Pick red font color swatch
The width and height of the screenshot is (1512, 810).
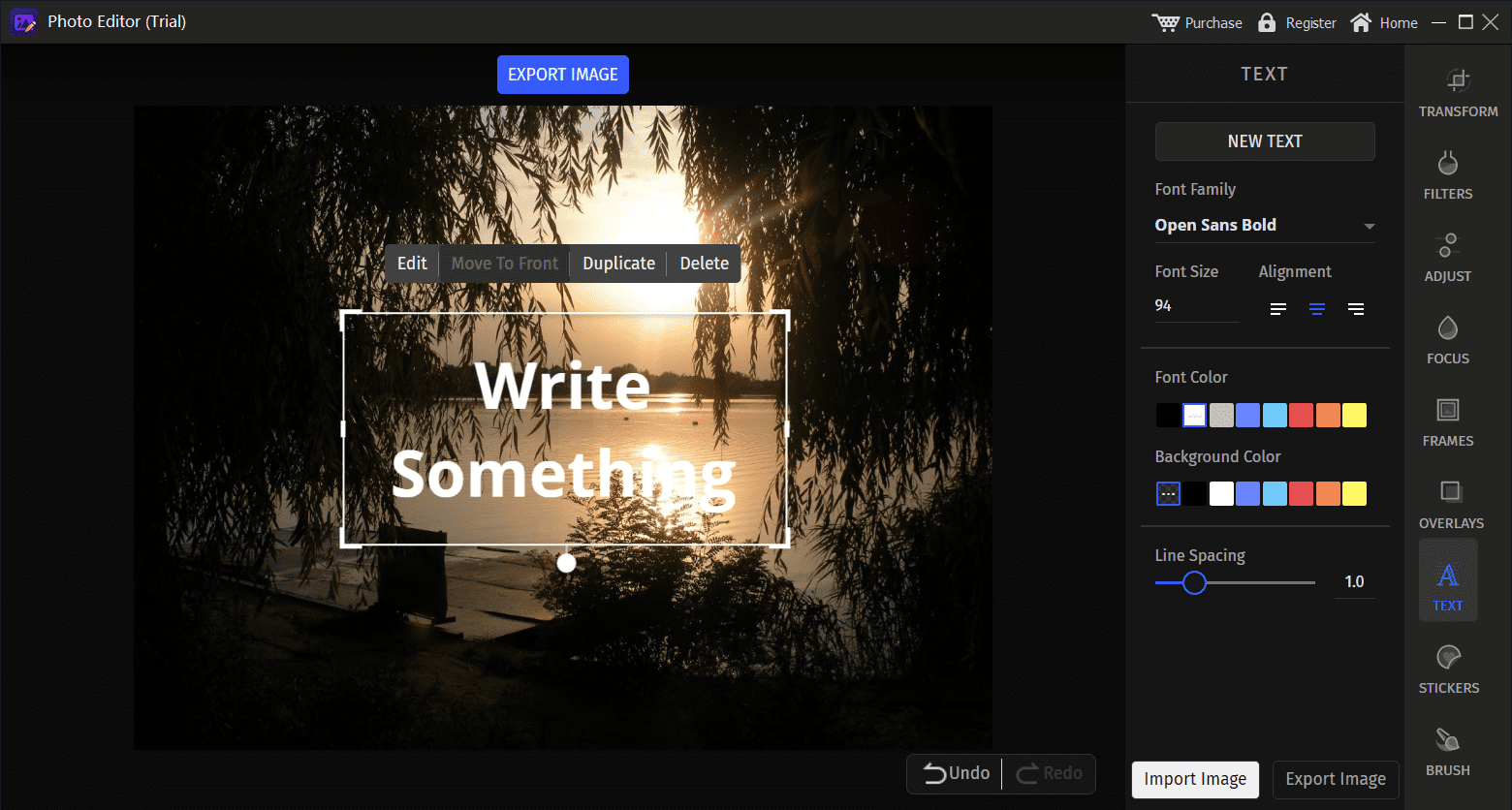pyautogui.click(x=1302, y=416)
